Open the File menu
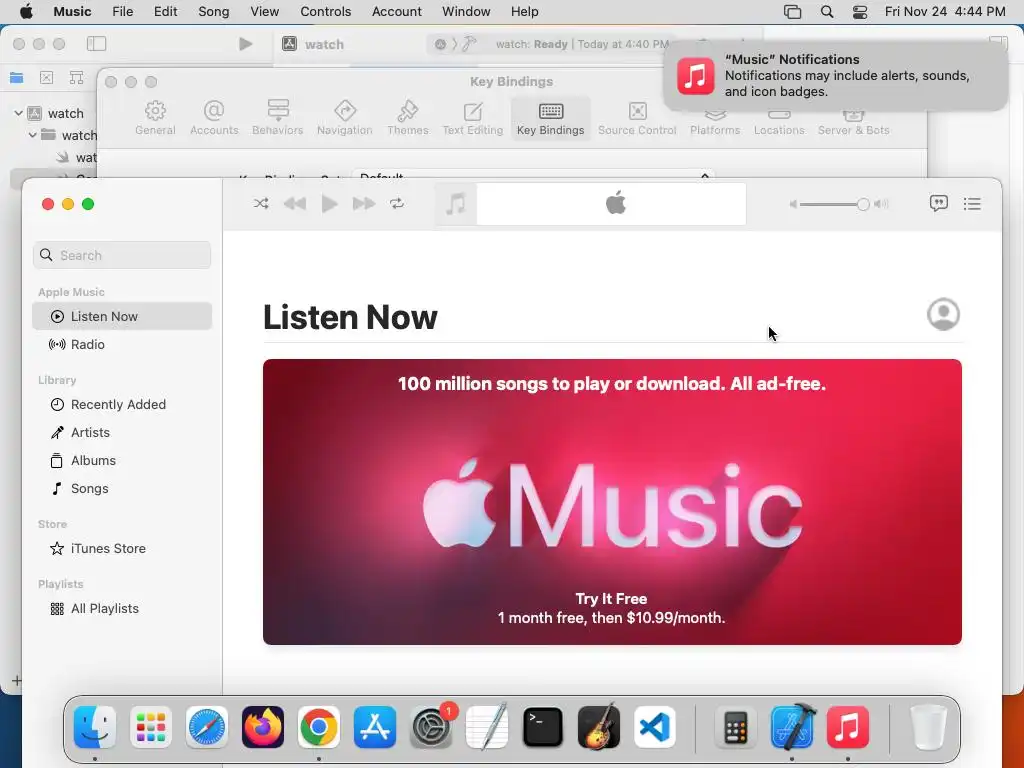This screenshot has width=1024, height=768. tap(123, 11)
